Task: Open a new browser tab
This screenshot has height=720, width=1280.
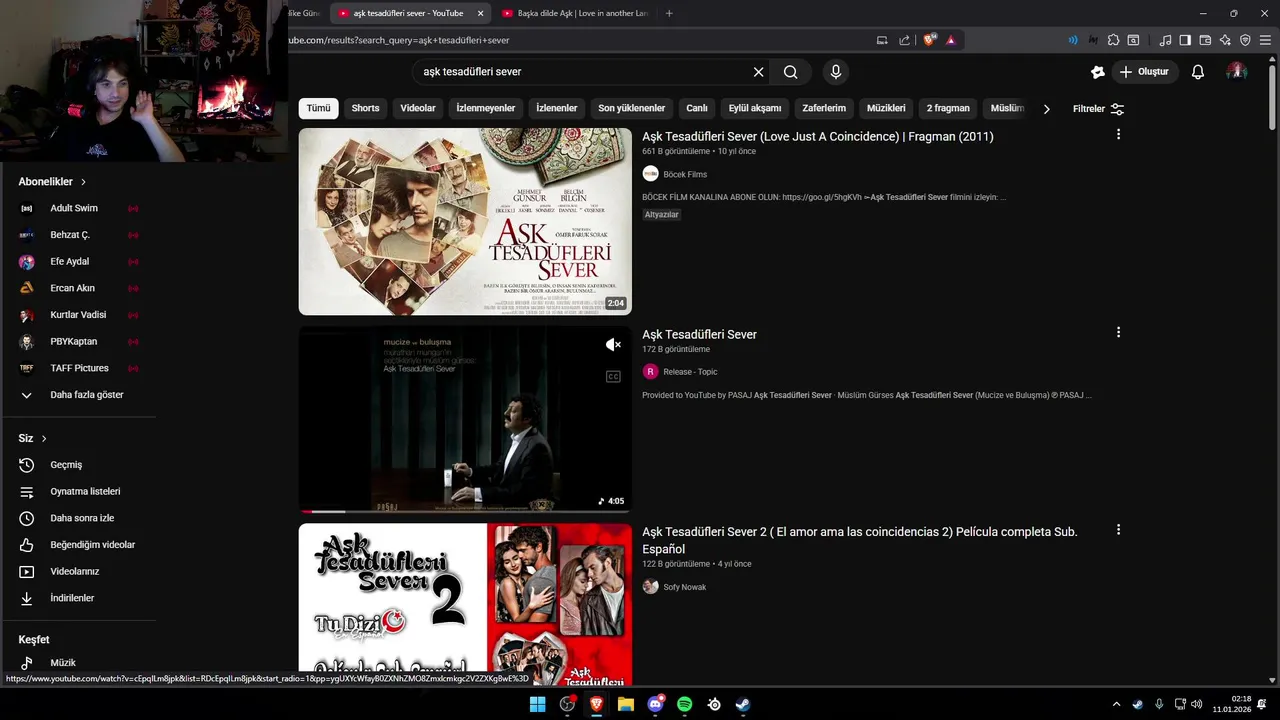Action: [669, 13]
